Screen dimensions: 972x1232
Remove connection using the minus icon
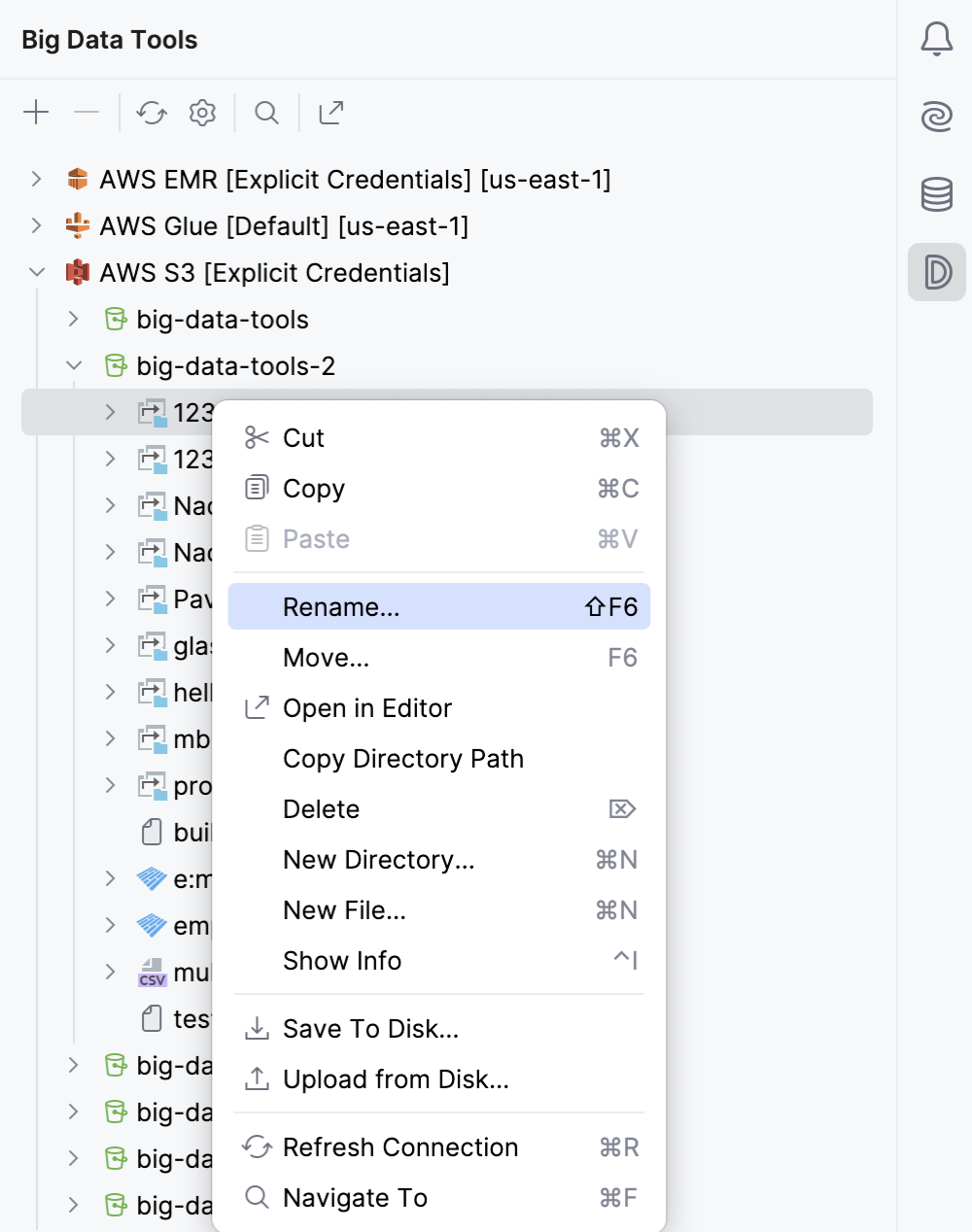[87, 112]
